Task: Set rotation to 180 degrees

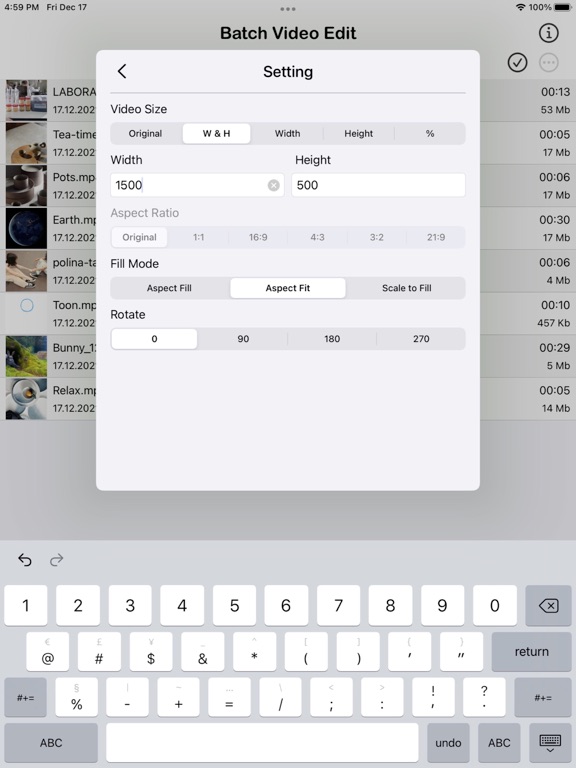Action: [x=332, y=339]
